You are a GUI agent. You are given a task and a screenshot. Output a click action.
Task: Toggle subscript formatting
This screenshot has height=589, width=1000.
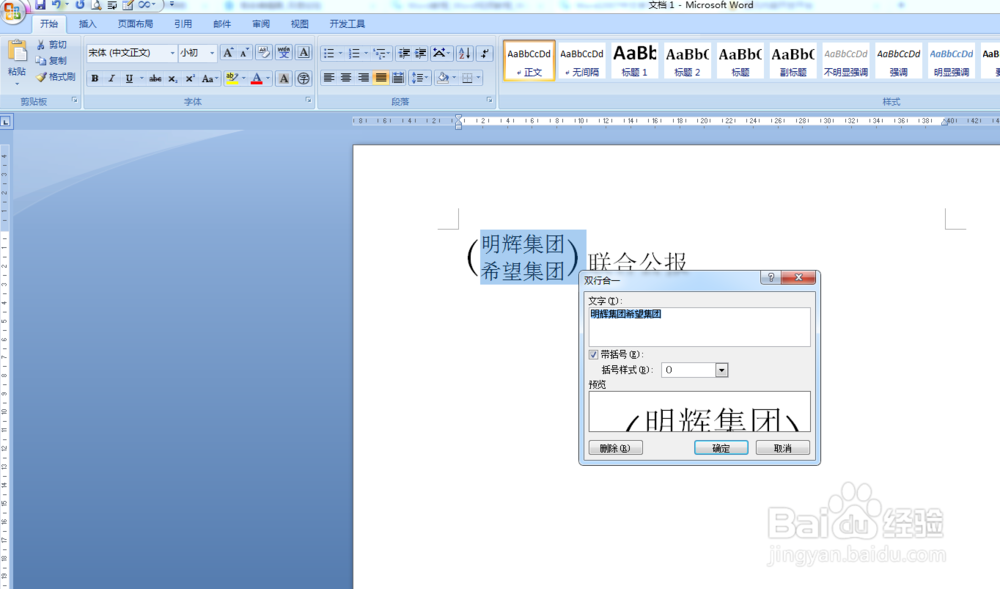tap(172, 78)
